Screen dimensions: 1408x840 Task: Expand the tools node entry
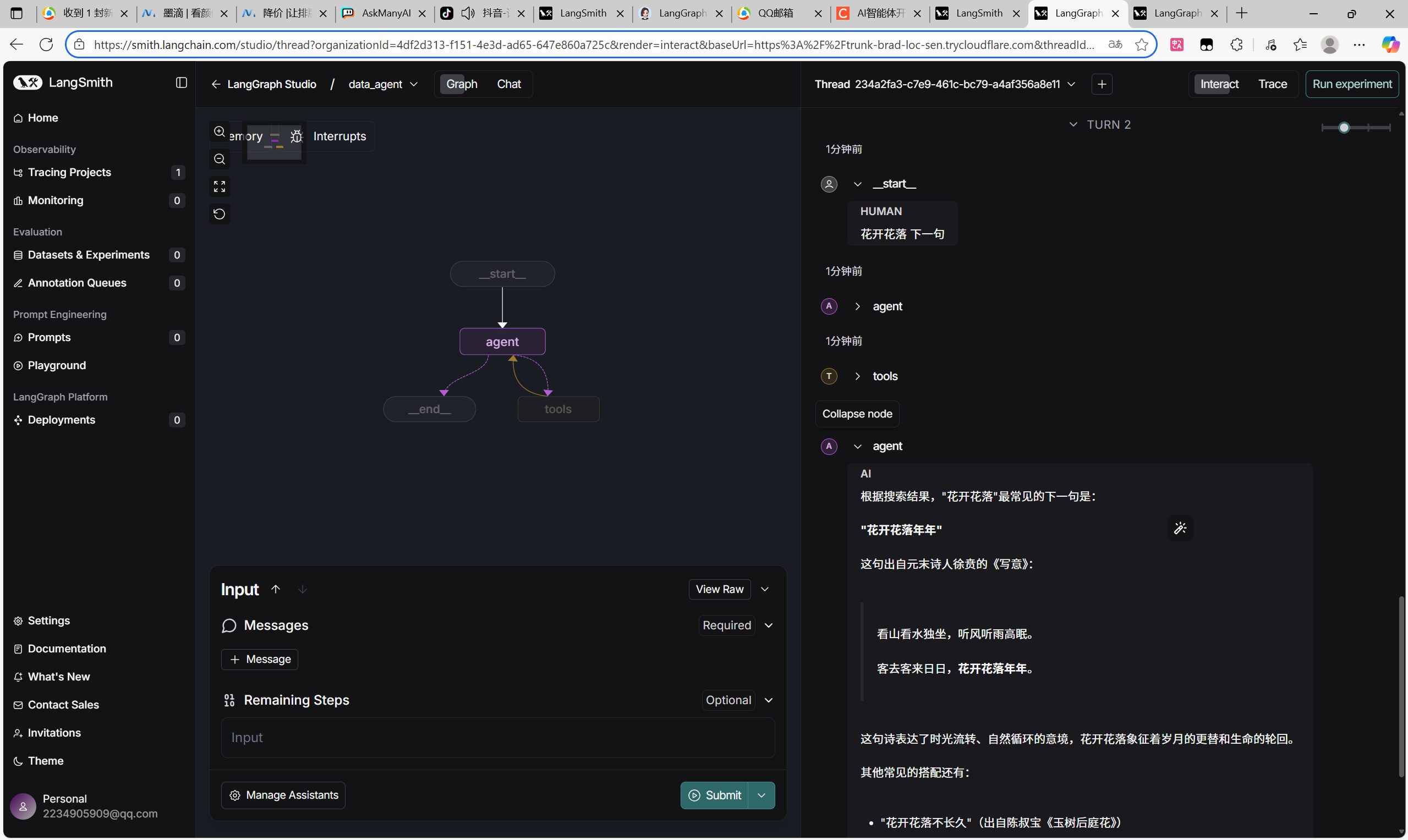(x=857, y=376)
